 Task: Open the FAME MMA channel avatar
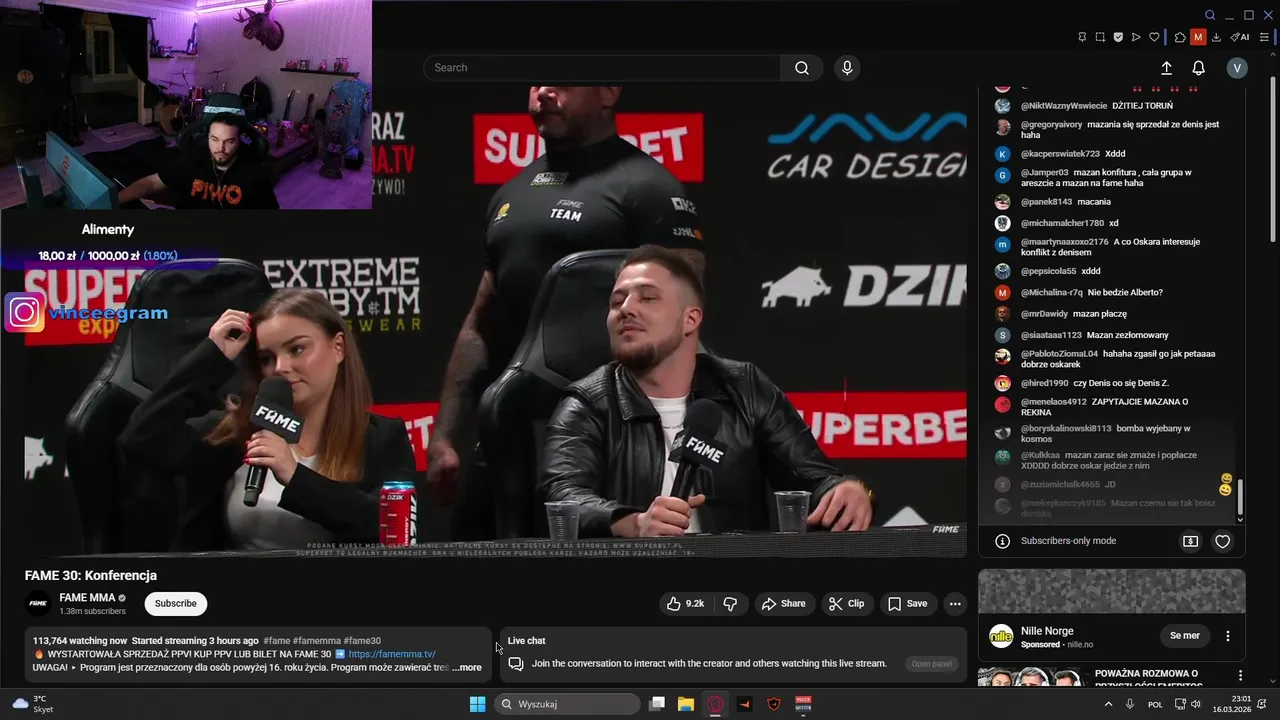point(38,603)
